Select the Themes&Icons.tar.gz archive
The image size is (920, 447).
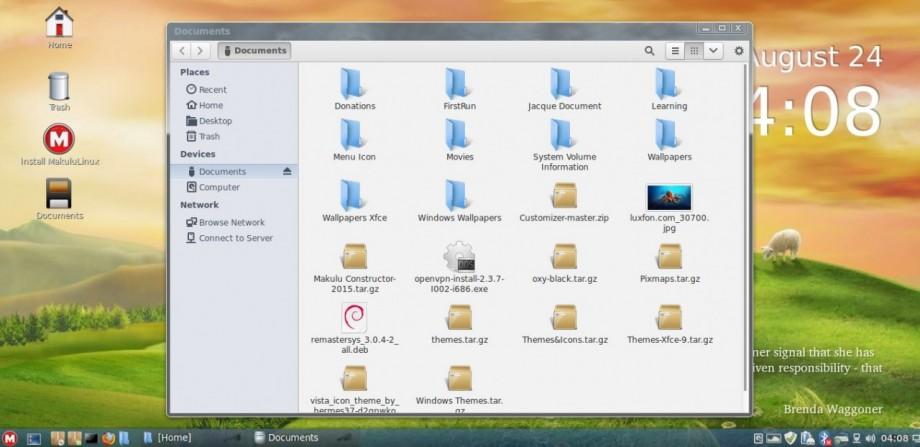564,324
